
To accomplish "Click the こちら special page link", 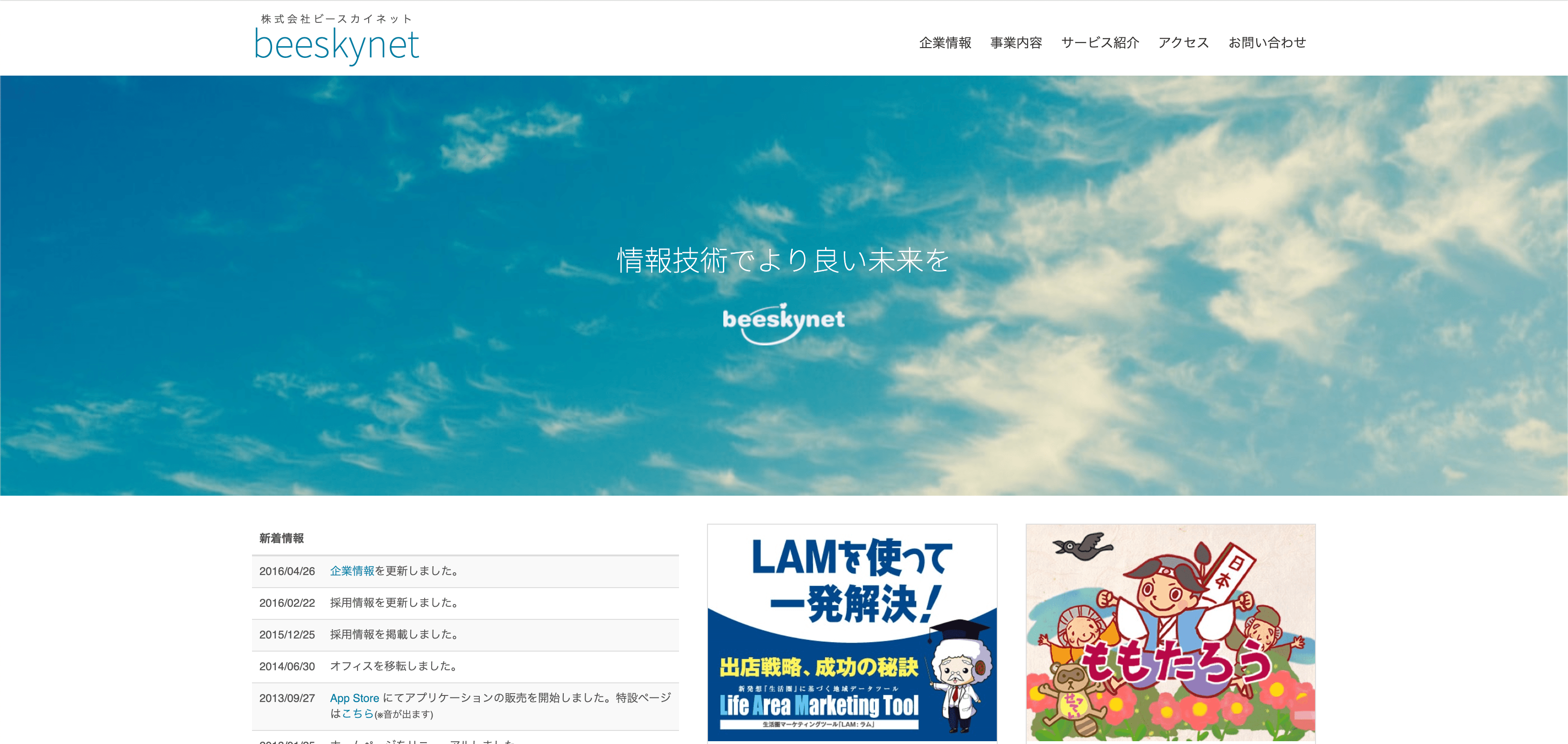I will [x=357, y=714].
